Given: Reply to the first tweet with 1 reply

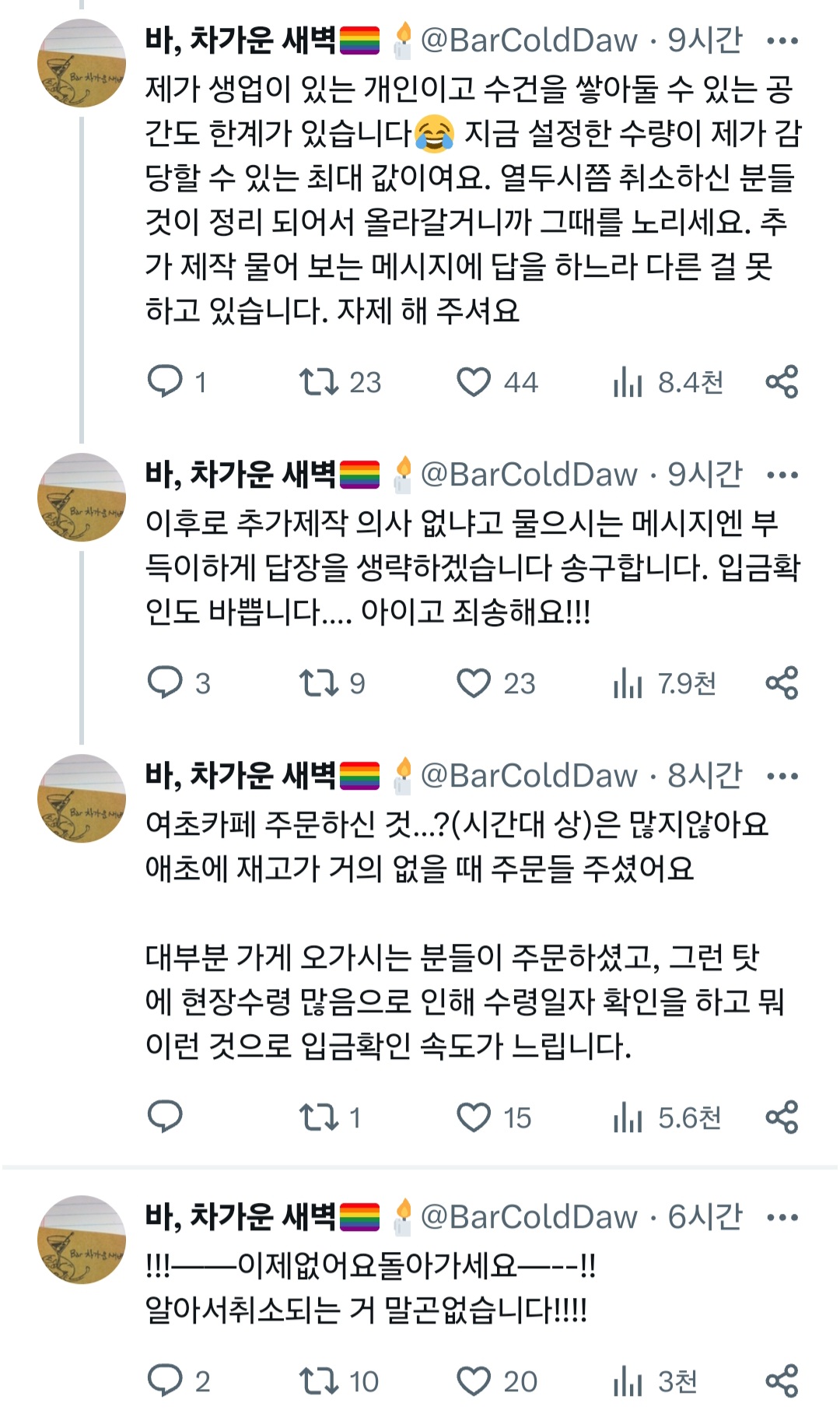Looking at the screenshot, I should point(165,381).
